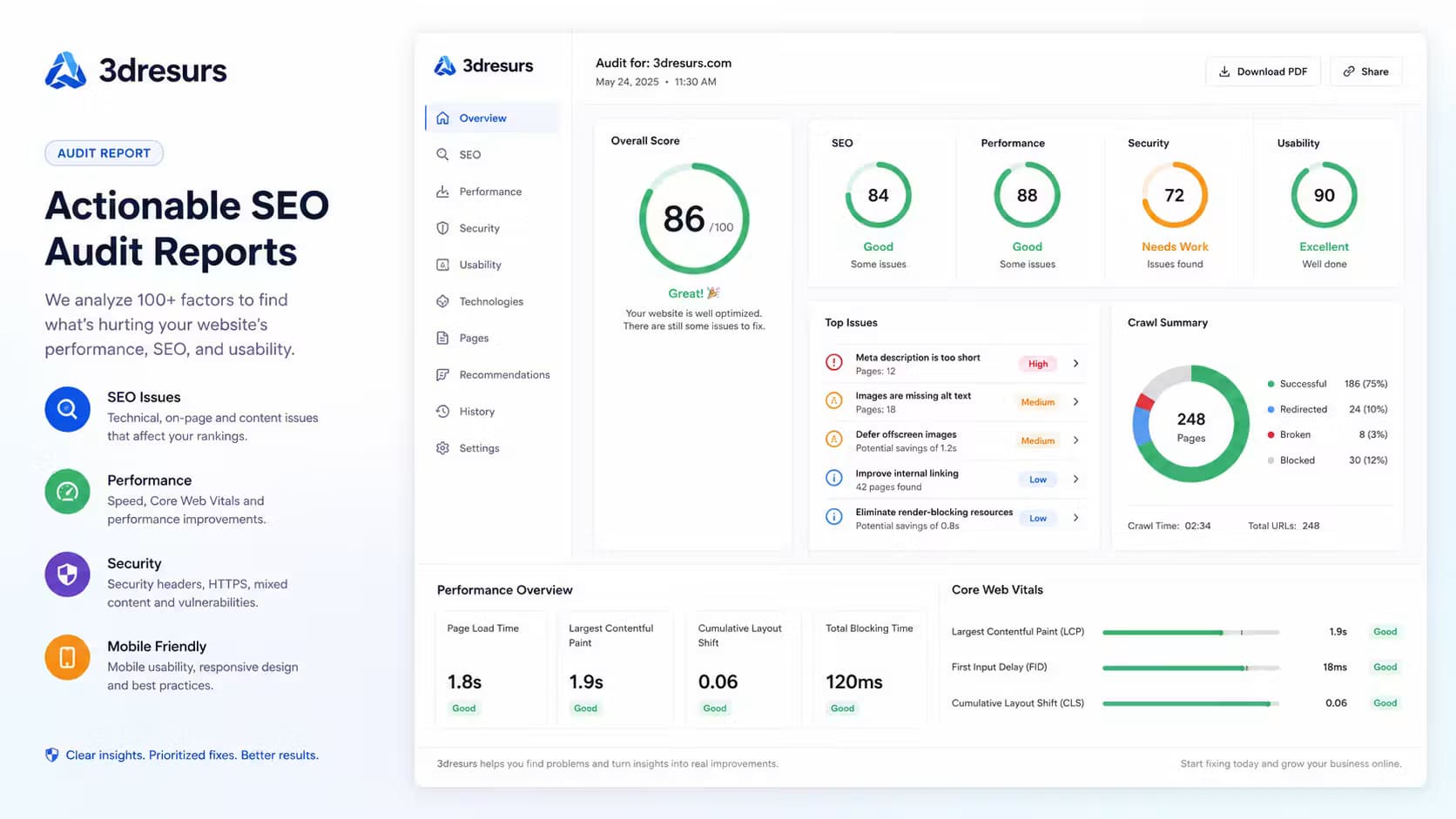The height and width of the screenshot is (819, 1456).
Task: Click the Overall Score 86 gauge
Action: point(694,218)
